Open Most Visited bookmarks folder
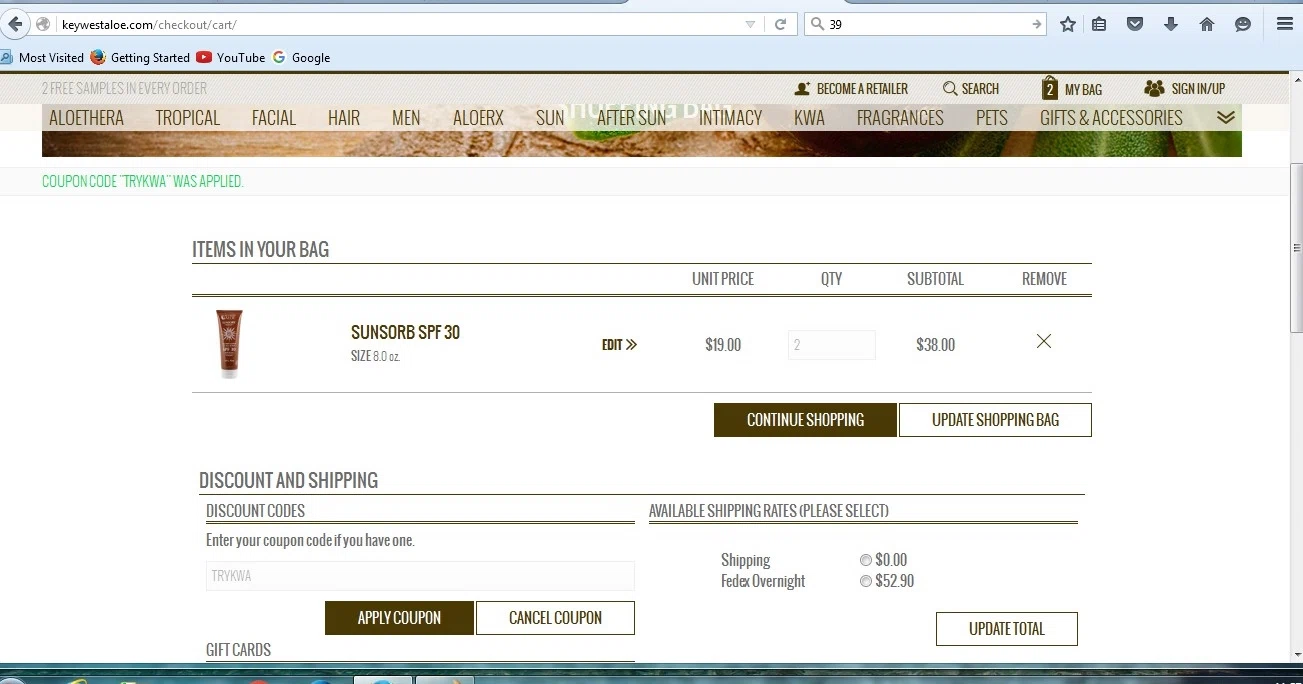This screenshot has height=684, width=1303. tap(43, 58)
